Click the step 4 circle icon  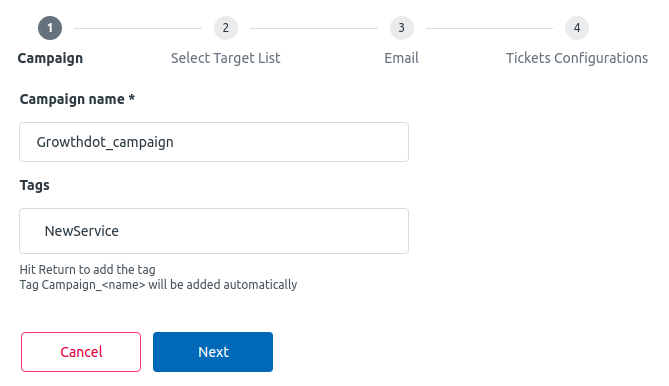click(x=577, y=28)
